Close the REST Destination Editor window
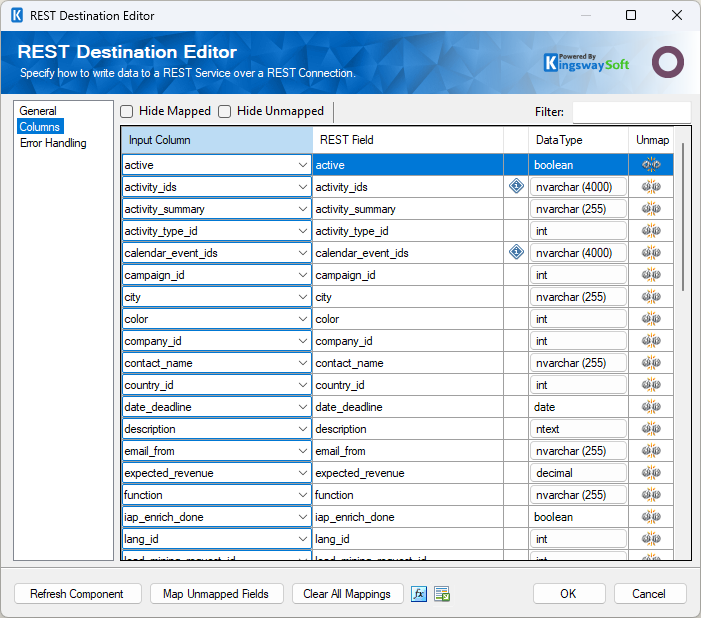 click(676, 15)
